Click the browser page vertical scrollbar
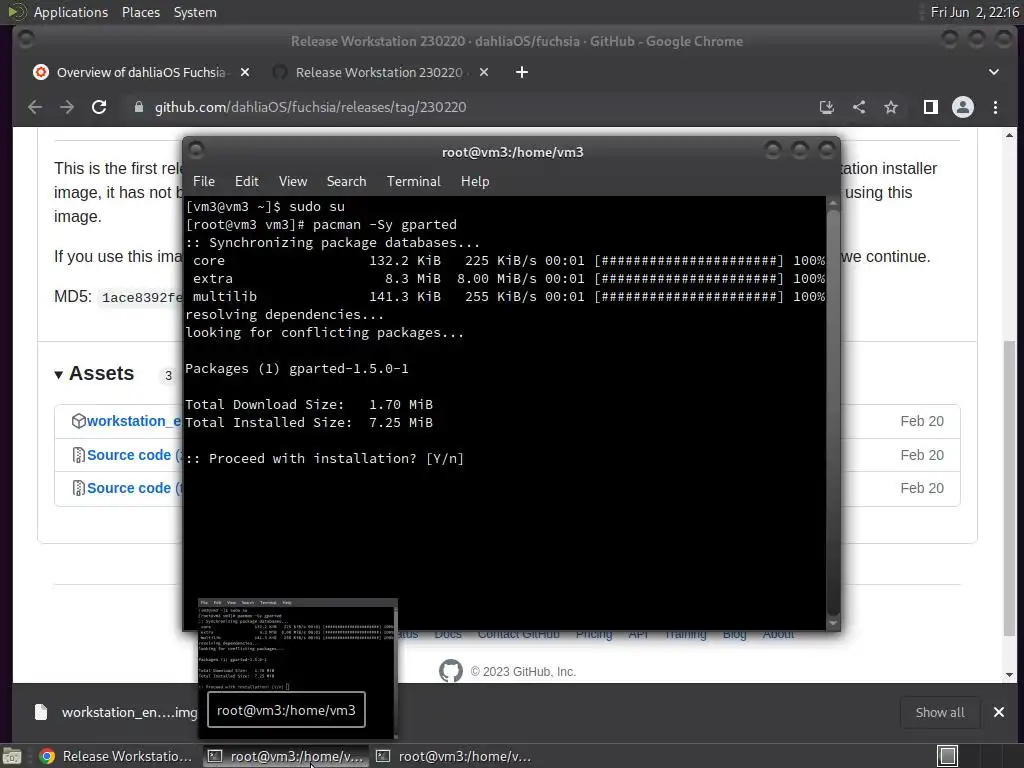 point(1010,487)
